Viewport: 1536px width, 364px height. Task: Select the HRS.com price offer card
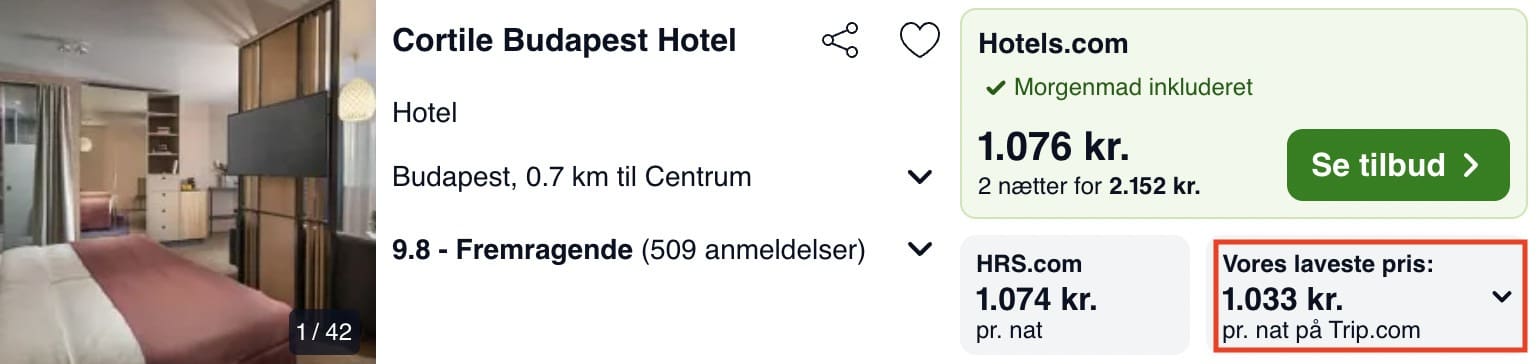(1075, 296)
